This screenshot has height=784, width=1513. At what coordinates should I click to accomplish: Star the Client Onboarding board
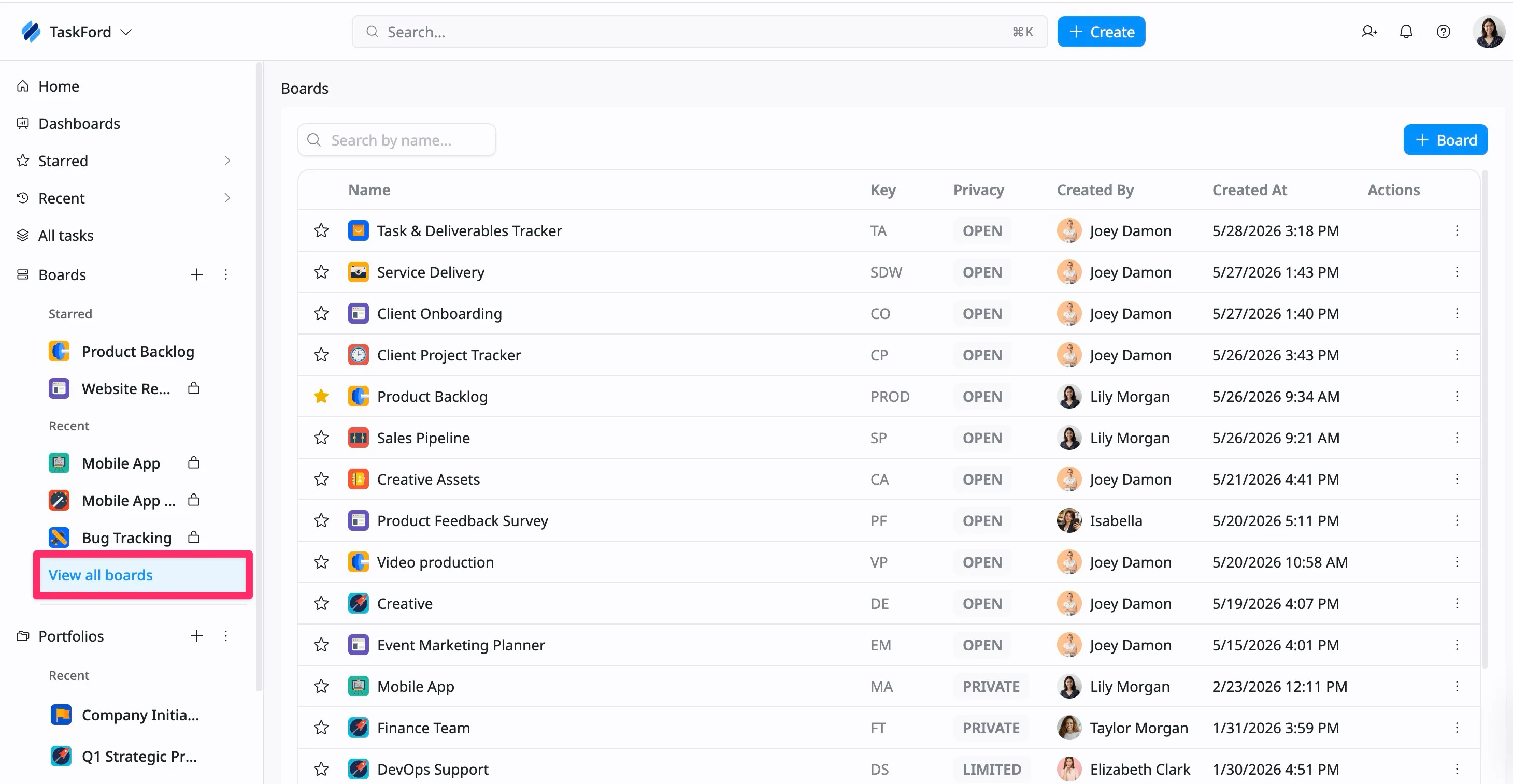pos(321,313)
